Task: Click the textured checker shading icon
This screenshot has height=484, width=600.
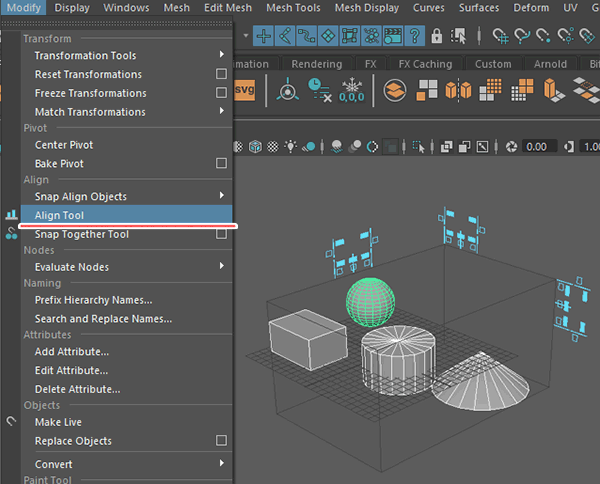Action: click(x=273, y=146)
